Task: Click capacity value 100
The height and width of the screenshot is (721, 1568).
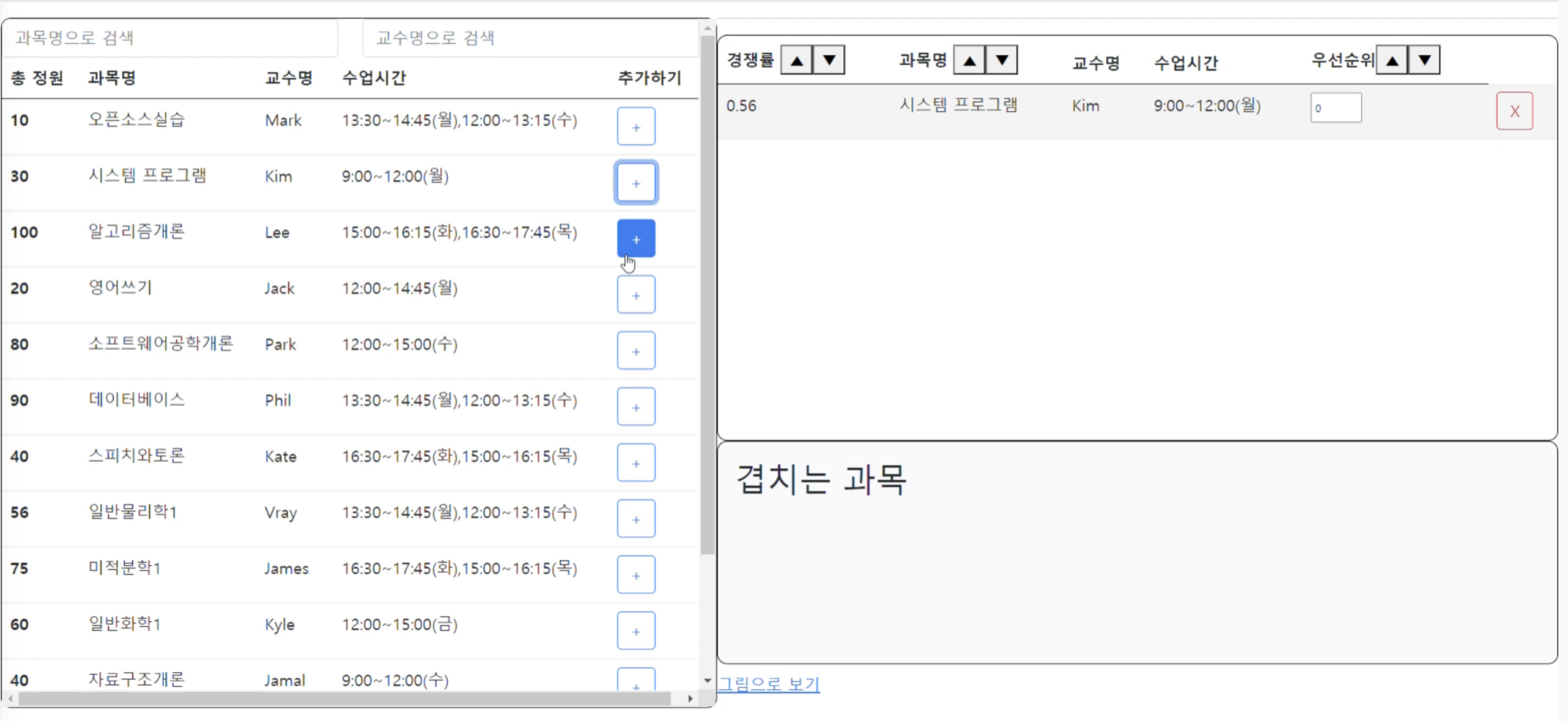Action: click(x=24, y=232)
